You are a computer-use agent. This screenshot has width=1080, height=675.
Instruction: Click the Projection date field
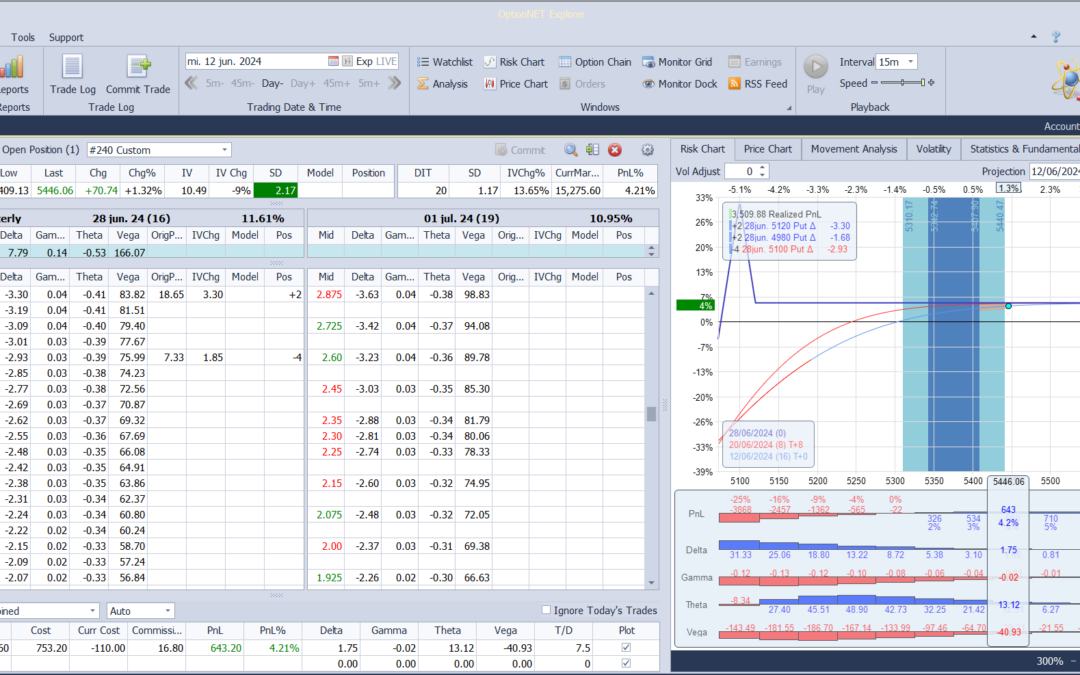1054,172
